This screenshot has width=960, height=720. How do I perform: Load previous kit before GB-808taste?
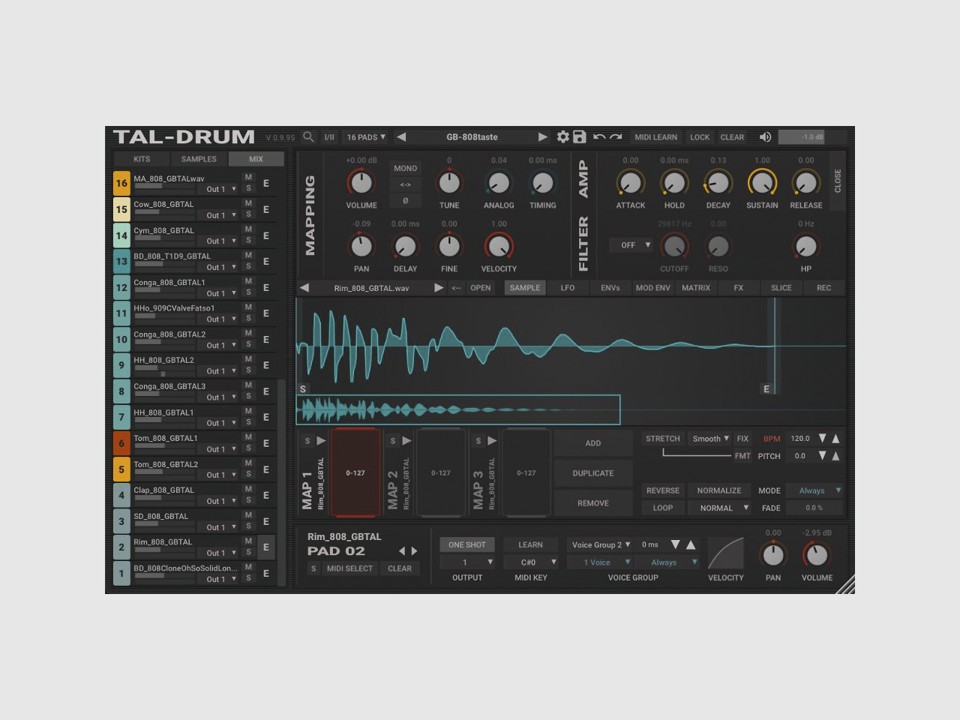pyautogui.click(x=402, y=137)
